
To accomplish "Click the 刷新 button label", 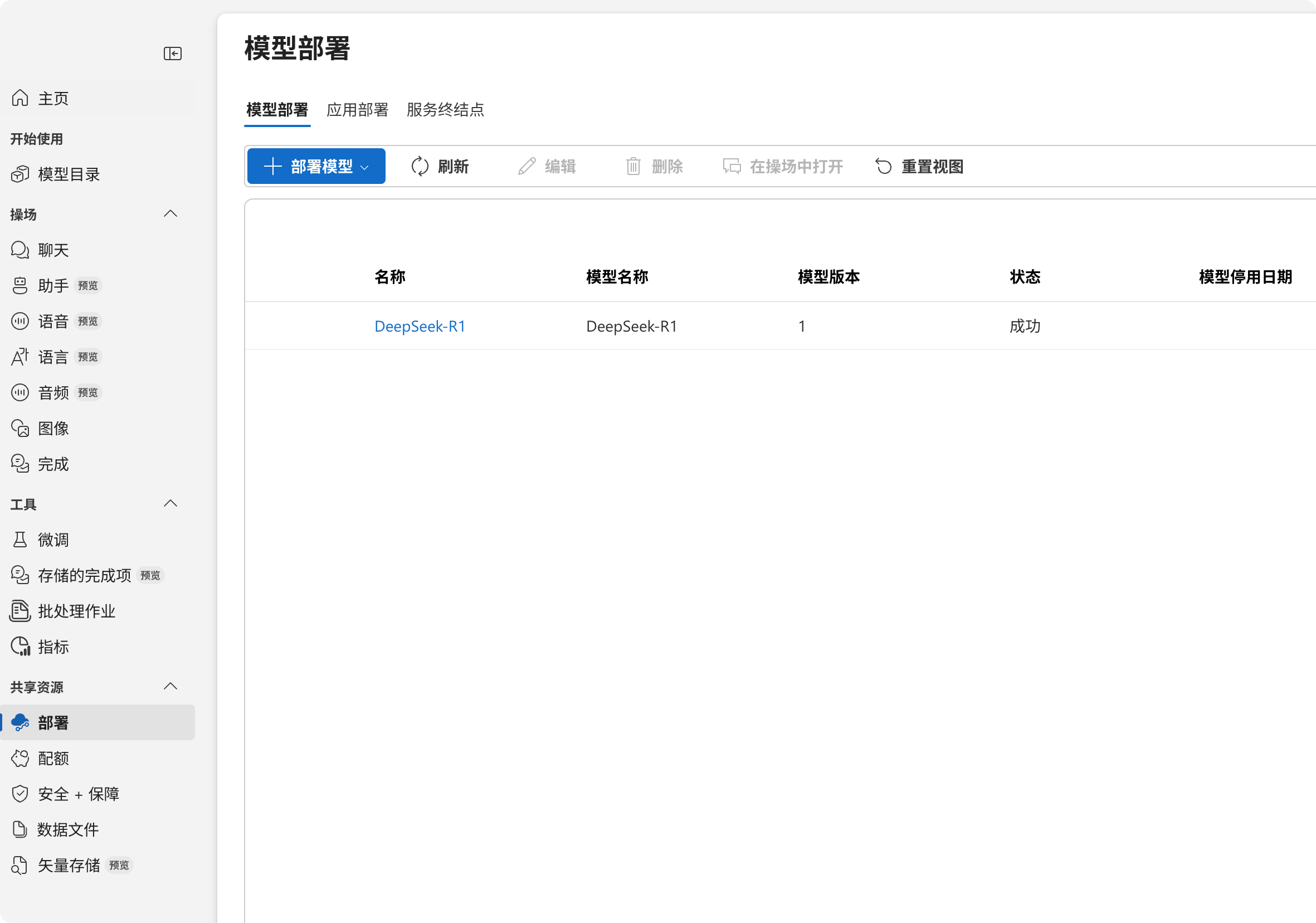I will [x=454, y=166].
